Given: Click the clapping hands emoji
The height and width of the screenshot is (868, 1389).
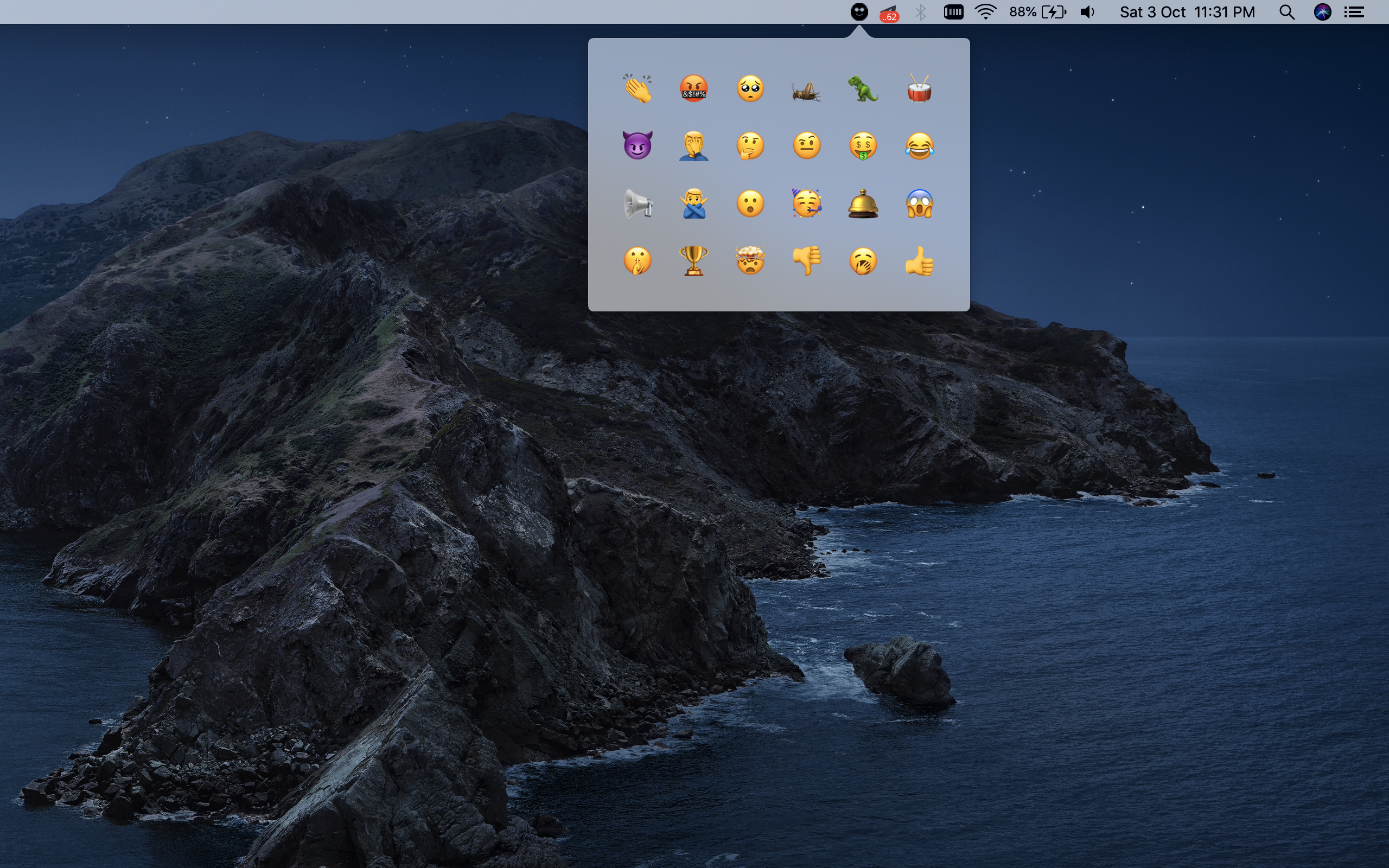Looking at the screenshot, I should (x=637, y=89).
